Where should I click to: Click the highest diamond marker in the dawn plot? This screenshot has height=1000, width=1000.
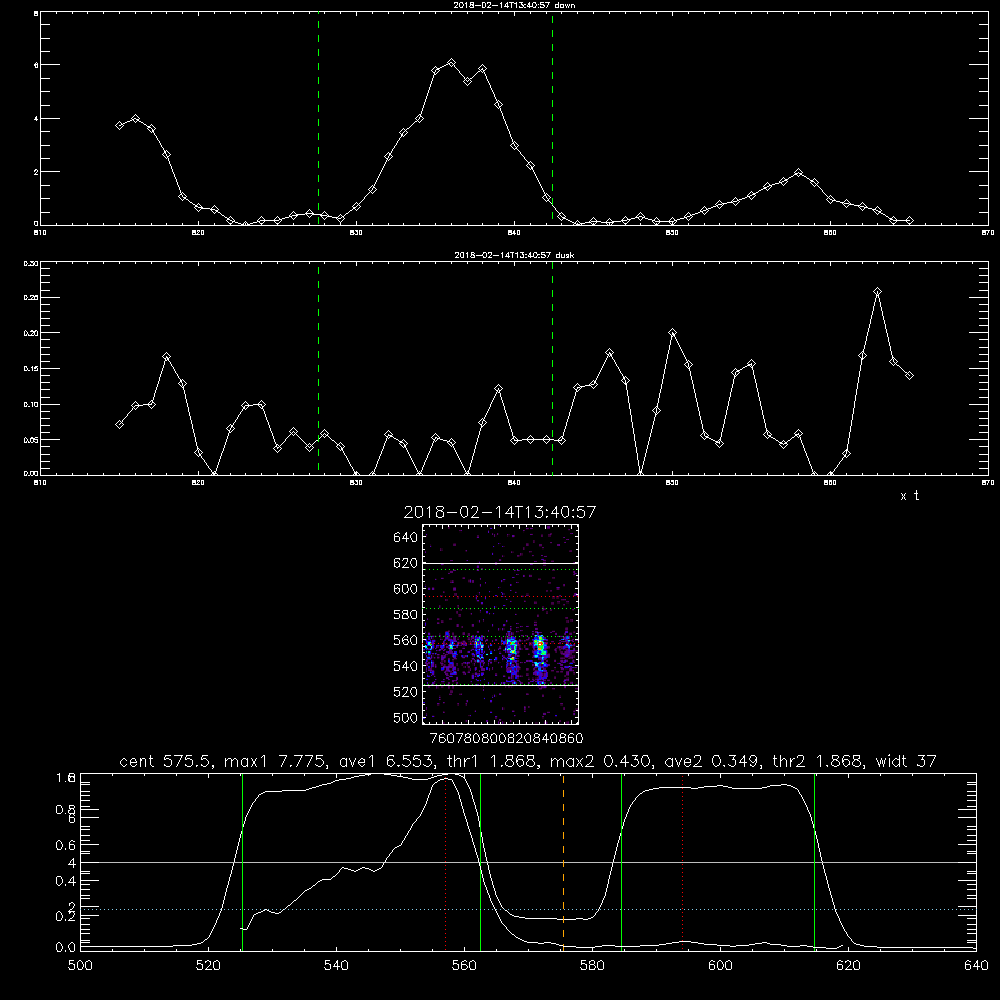coord(452,62)
